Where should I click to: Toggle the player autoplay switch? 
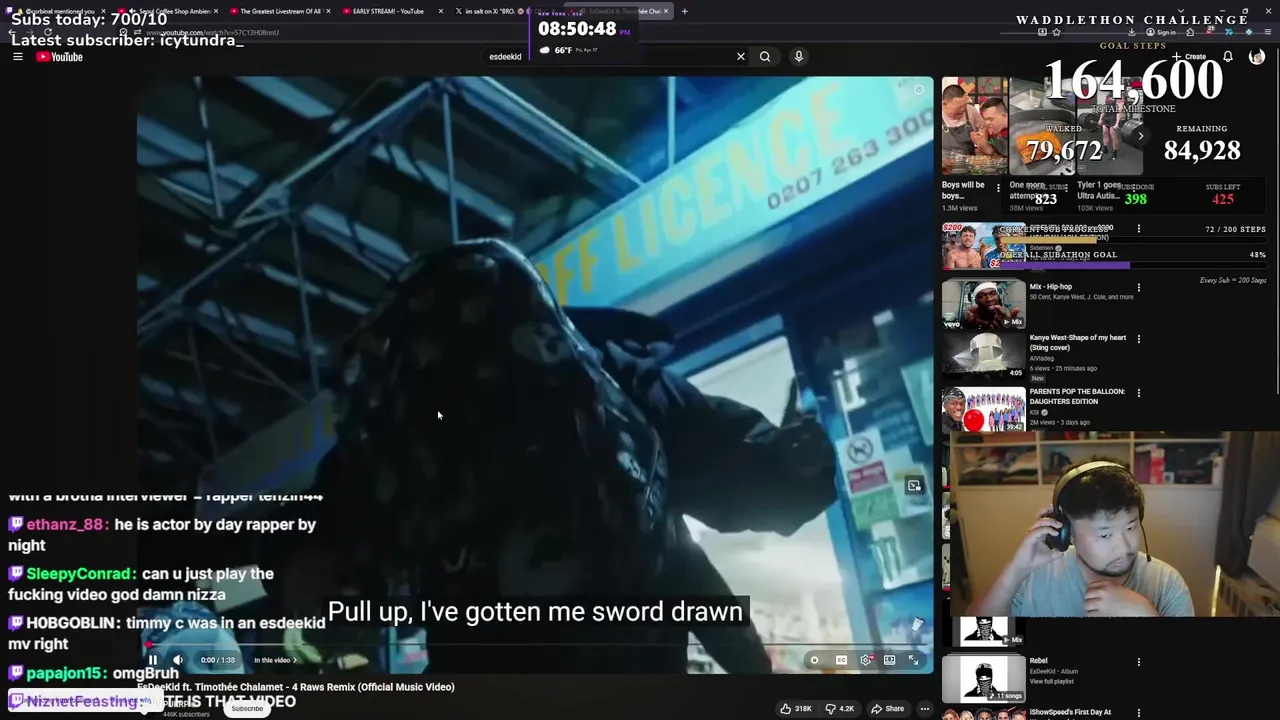point(815,660)
